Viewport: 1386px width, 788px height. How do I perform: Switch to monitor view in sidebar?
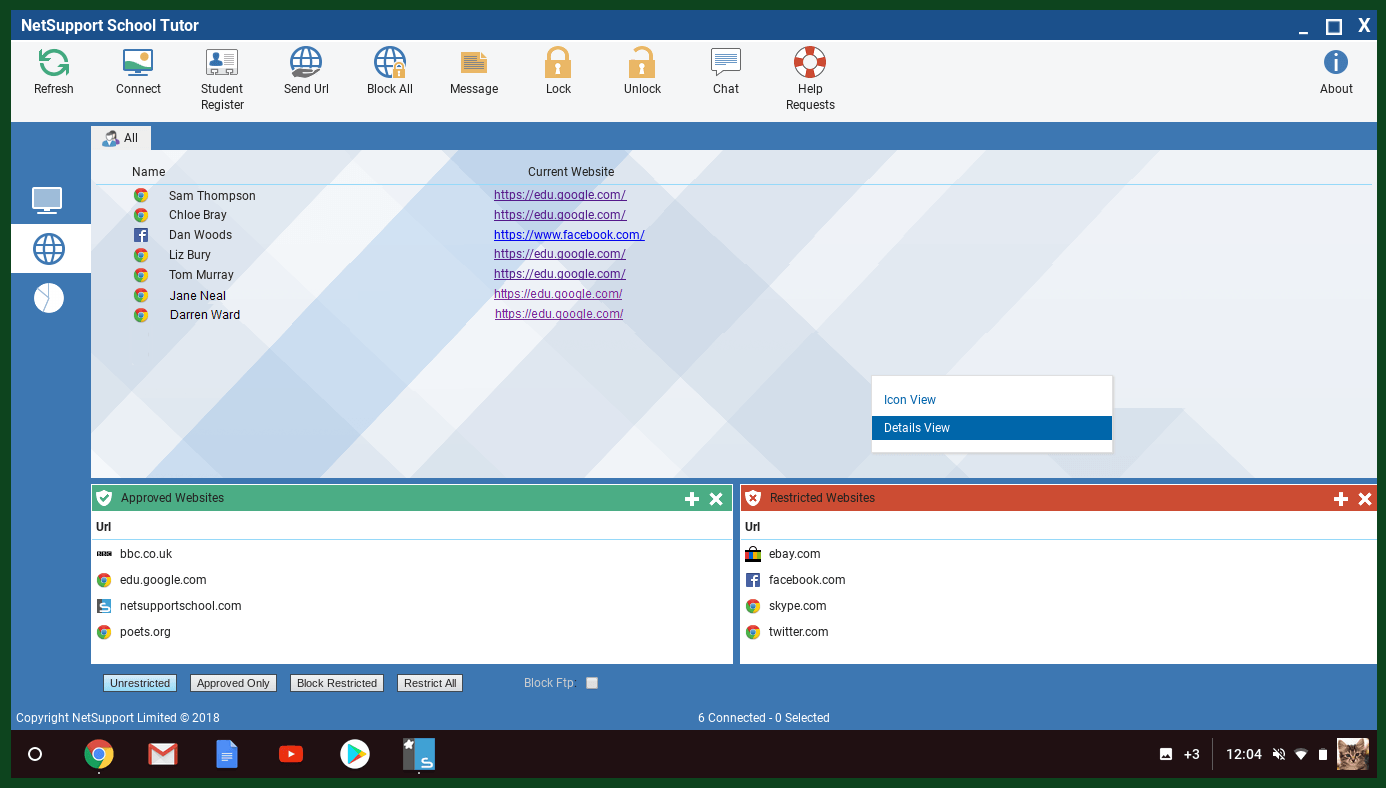[x=48, y=200]
